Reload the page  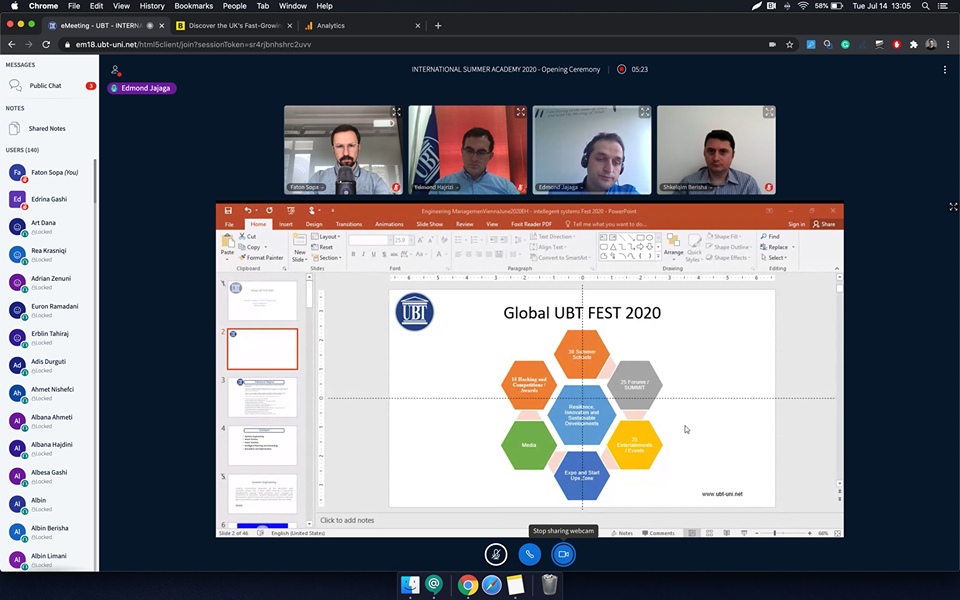(46, 45)
